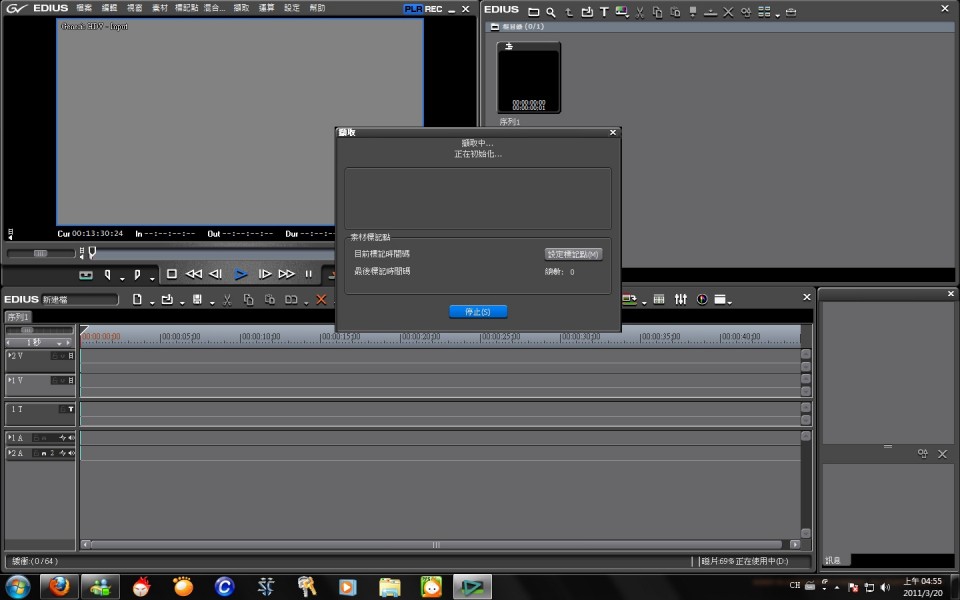Open the 擷取 (Capture) menu

tap(241, 8)
